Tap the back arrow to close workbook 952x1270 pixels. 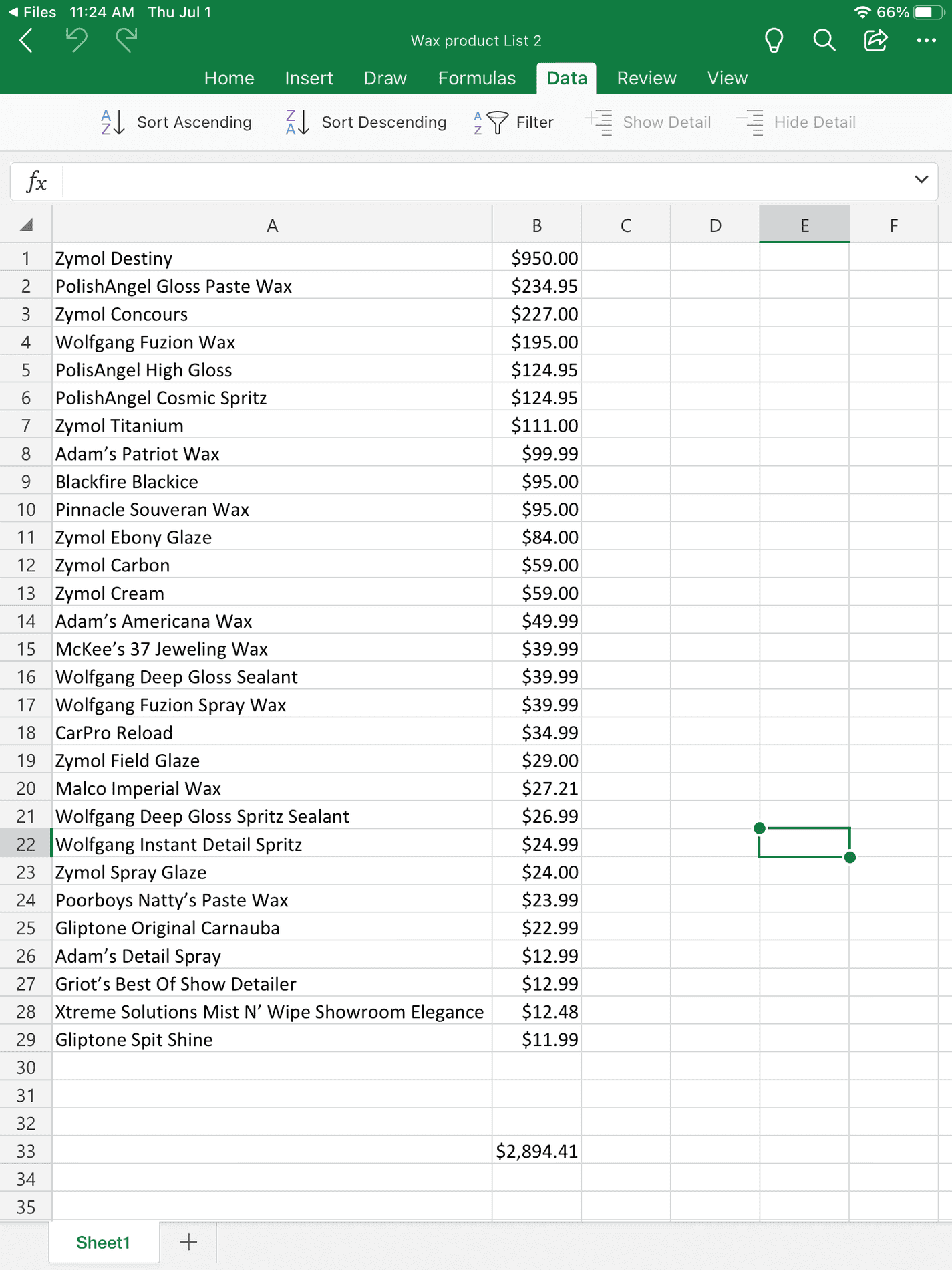tap(26, 41)
